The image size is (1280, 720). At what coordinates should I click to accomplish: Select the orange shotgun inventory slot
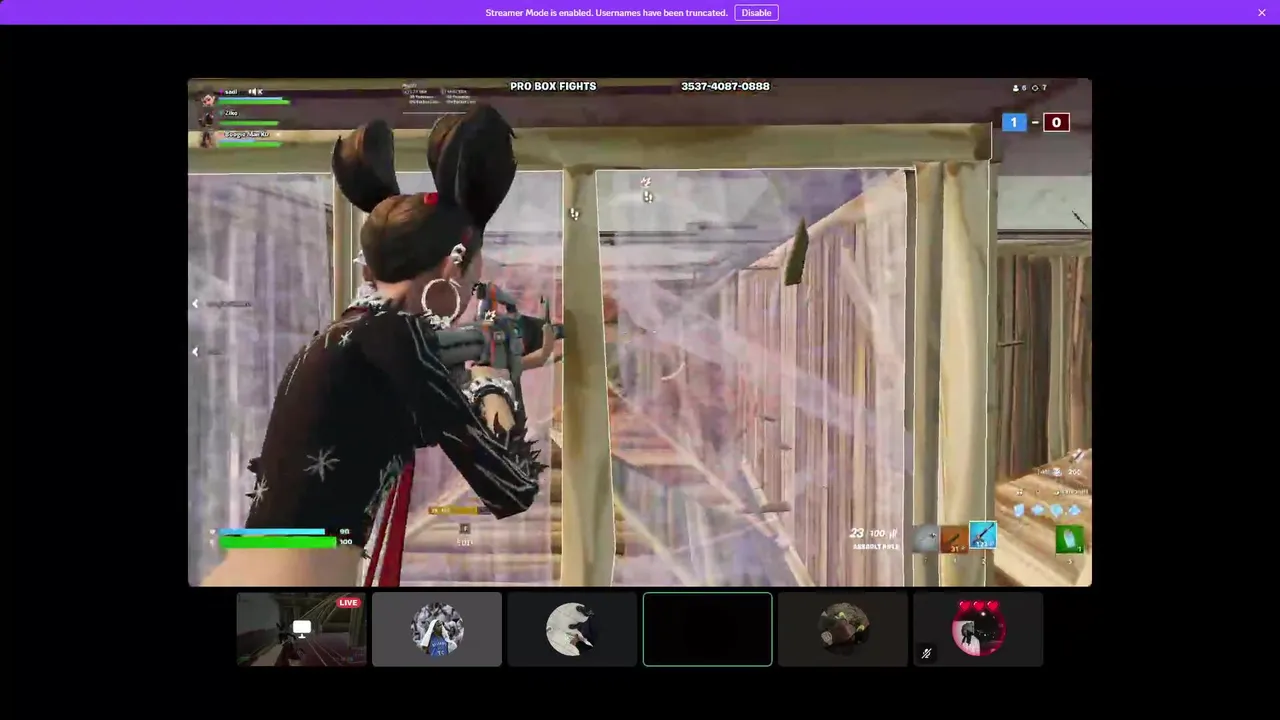coord(954,538)
